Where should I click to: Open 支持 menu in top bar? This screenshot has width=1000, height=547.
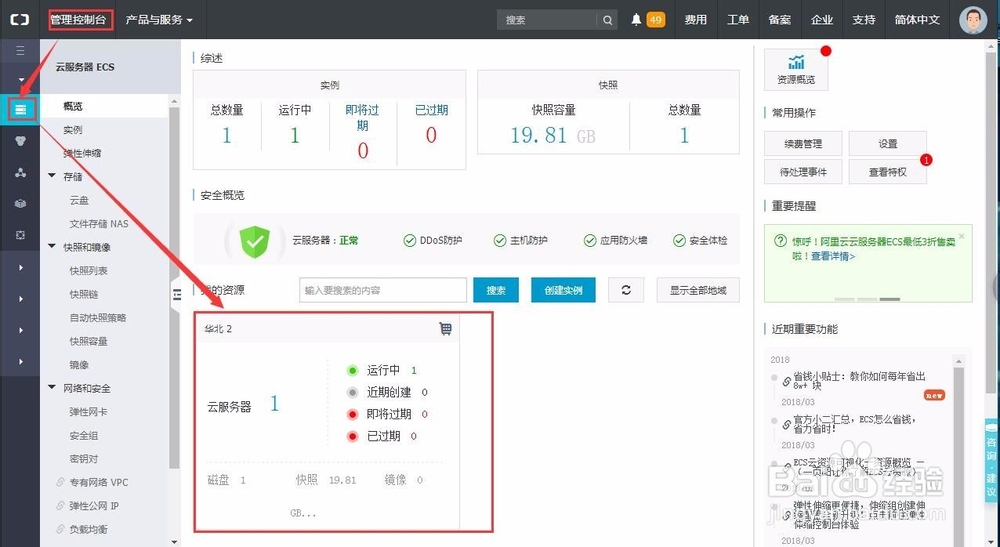tap(864, 20)
